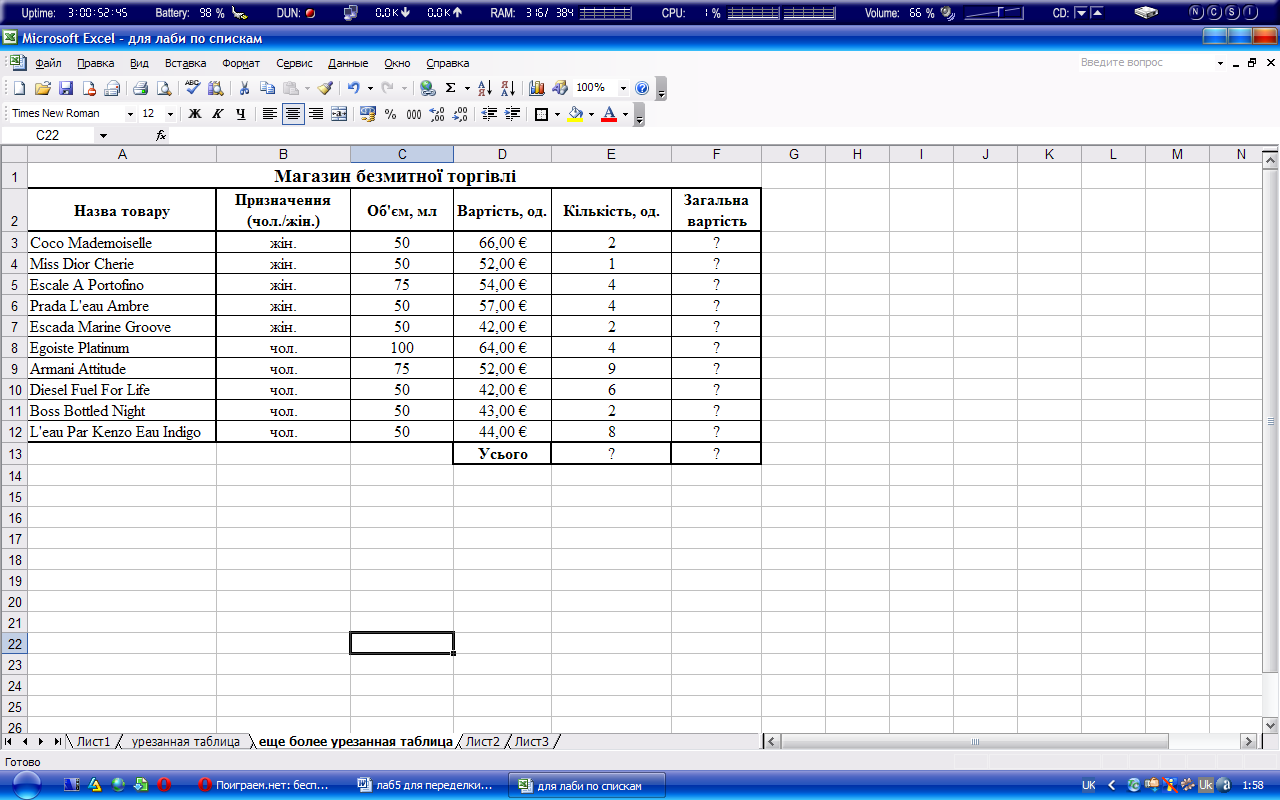Open the Вставка menu
This screenshot has width=1280, height=800.
click(x=185, y=63)
